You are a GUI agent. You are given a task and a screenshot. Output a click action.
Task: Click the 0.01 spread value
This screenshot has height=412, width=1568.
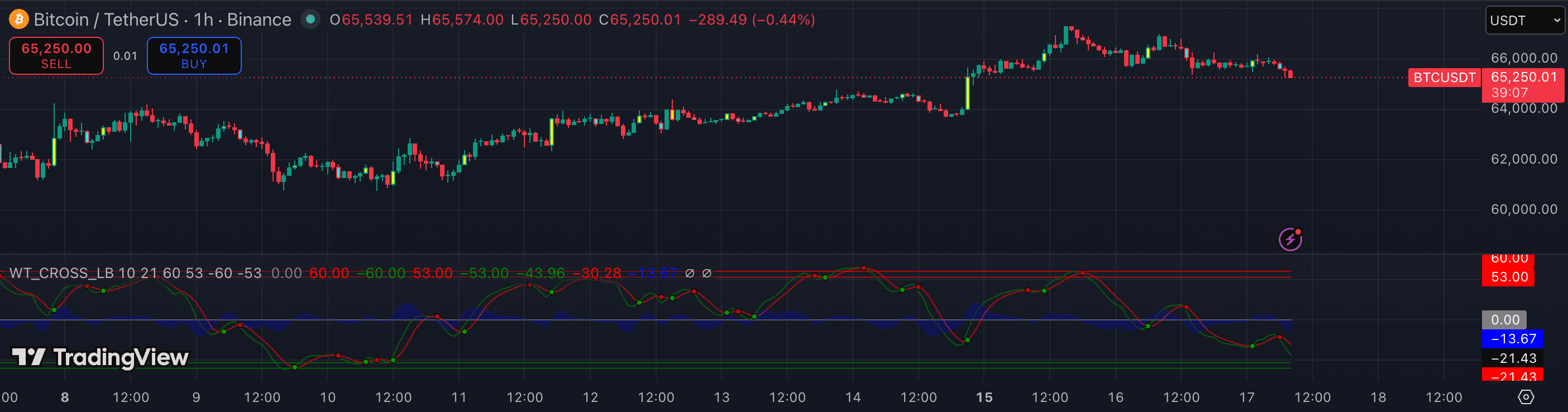point(126,56)
